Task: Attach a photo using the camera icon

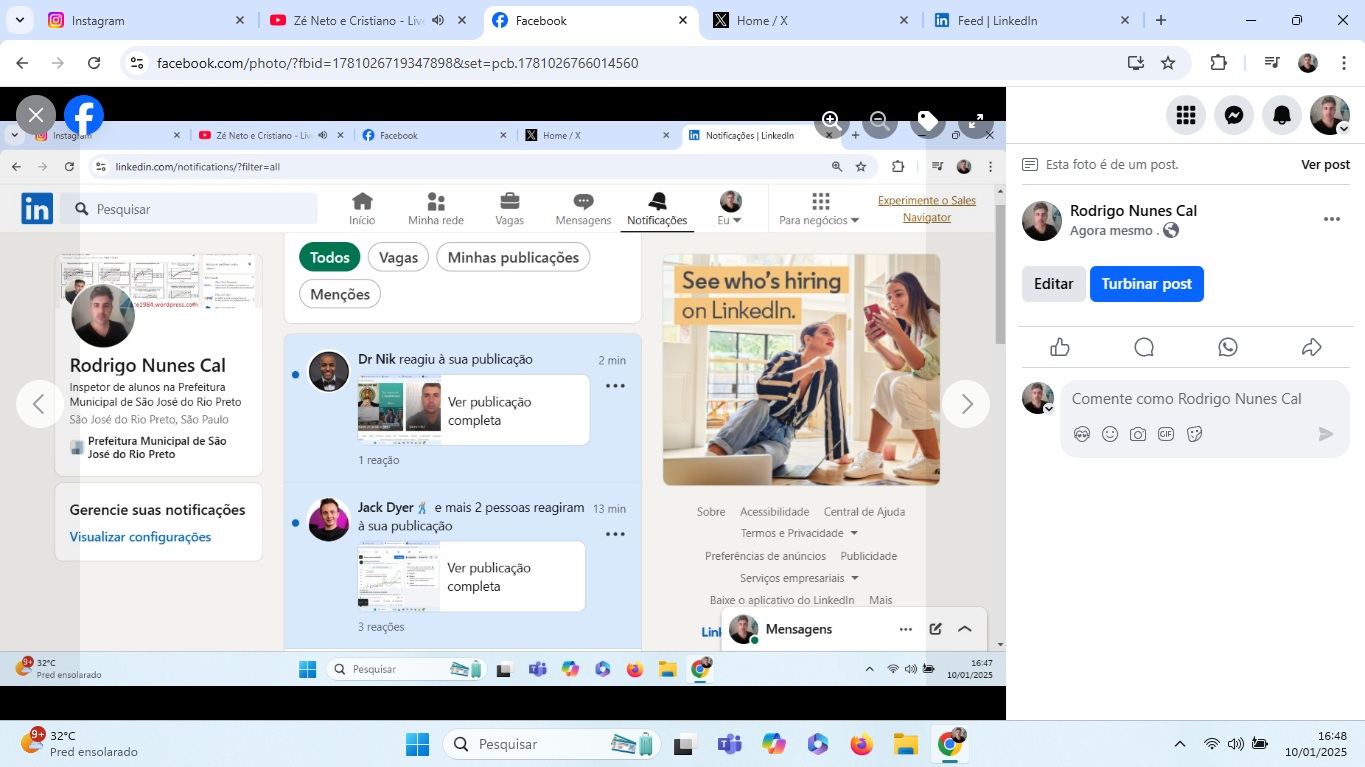Action: pyautogui.click(x=1138, y=434)
